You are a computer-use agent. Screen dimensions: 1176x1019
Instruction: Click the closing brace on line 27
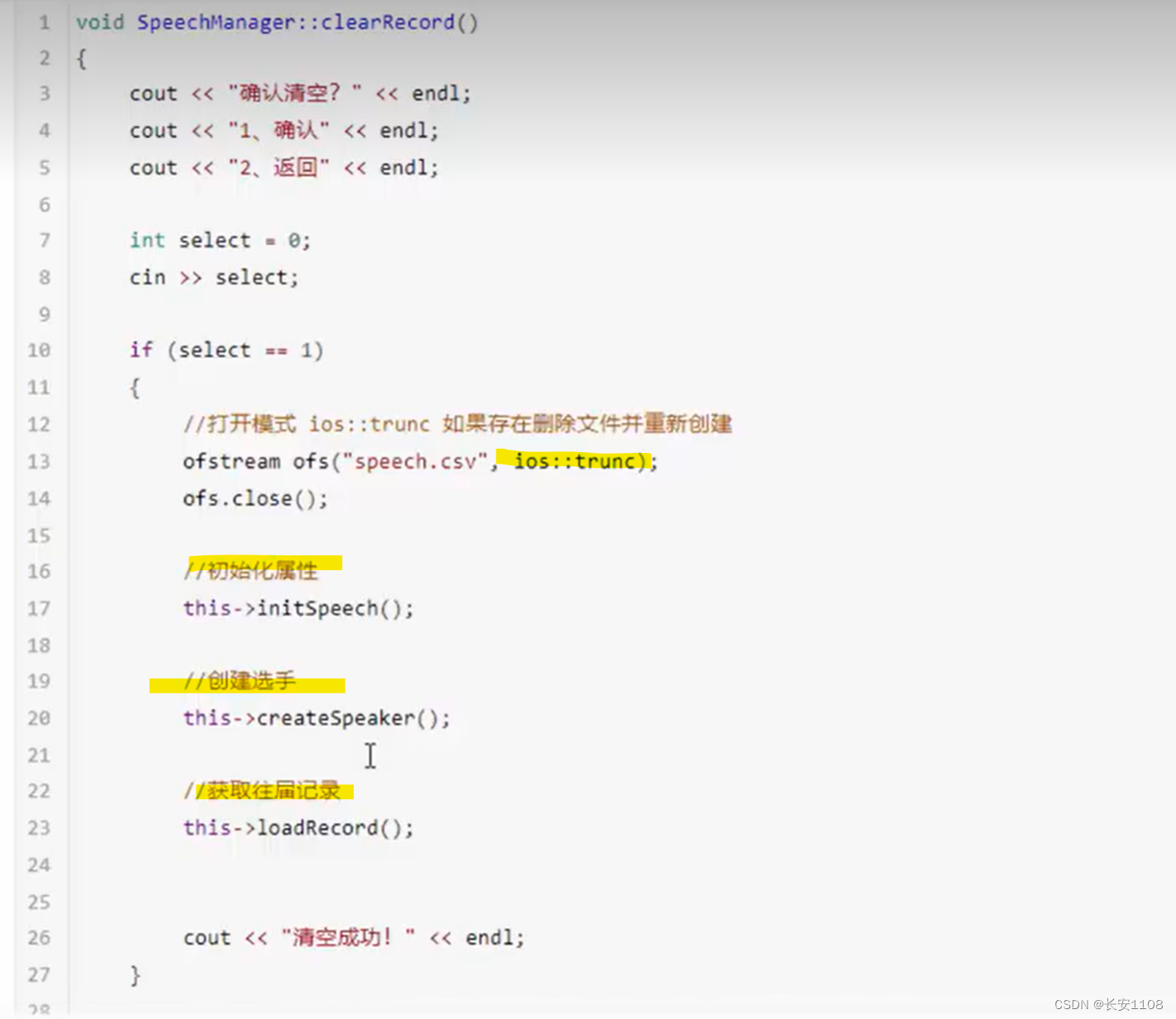(136, 975)
